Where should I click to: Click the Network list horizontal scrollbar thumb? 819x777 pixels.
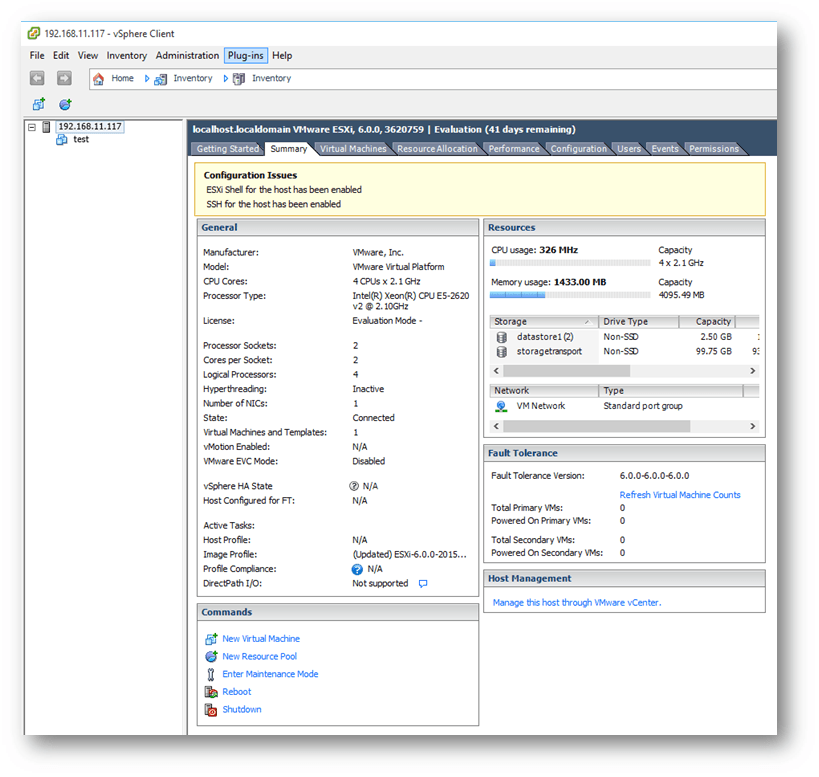[x=596, y=426]
